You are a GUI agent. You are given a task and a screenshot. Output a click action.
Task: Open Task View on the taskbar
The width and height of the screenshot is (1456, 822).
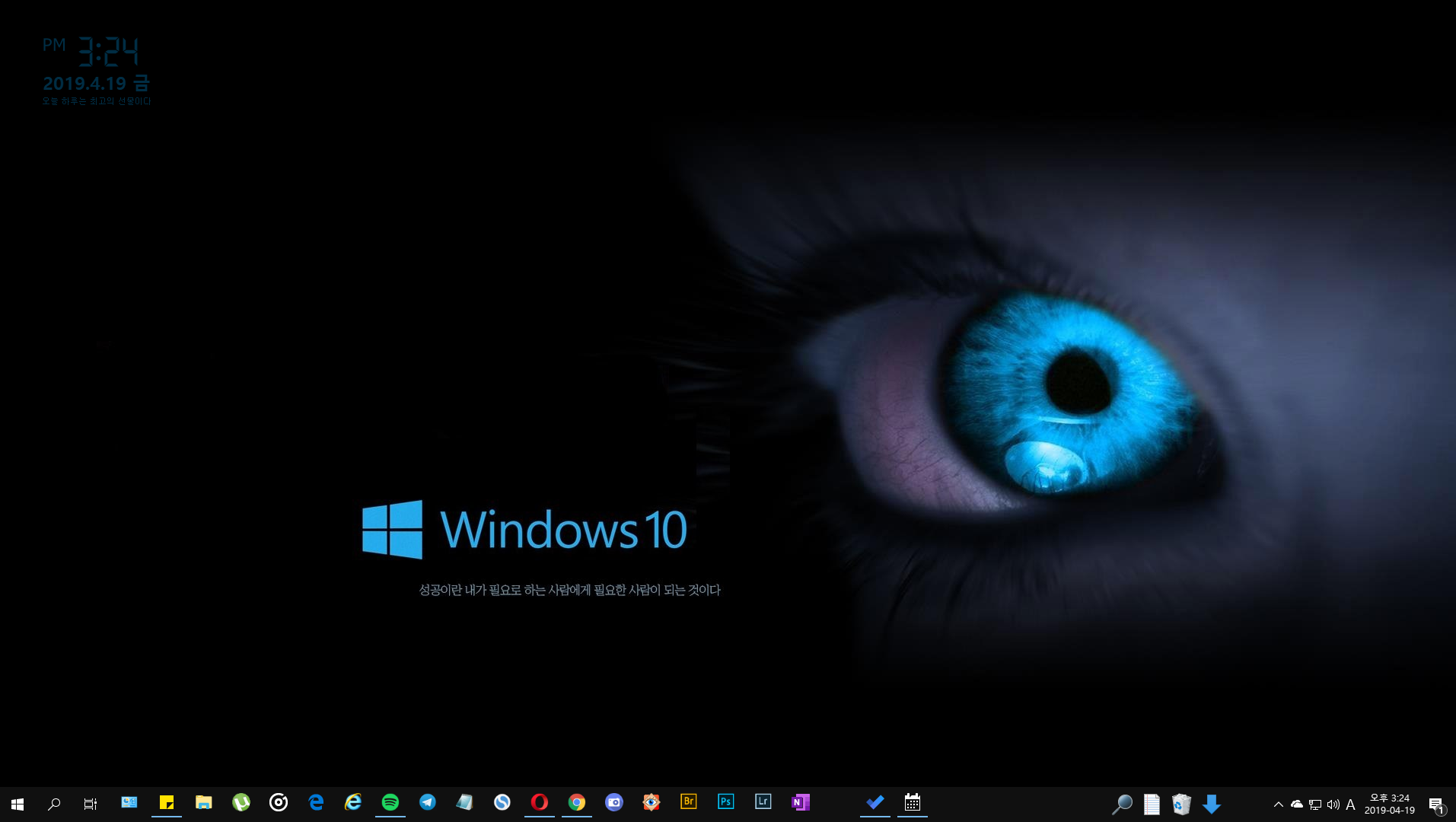tap(91, 804)
